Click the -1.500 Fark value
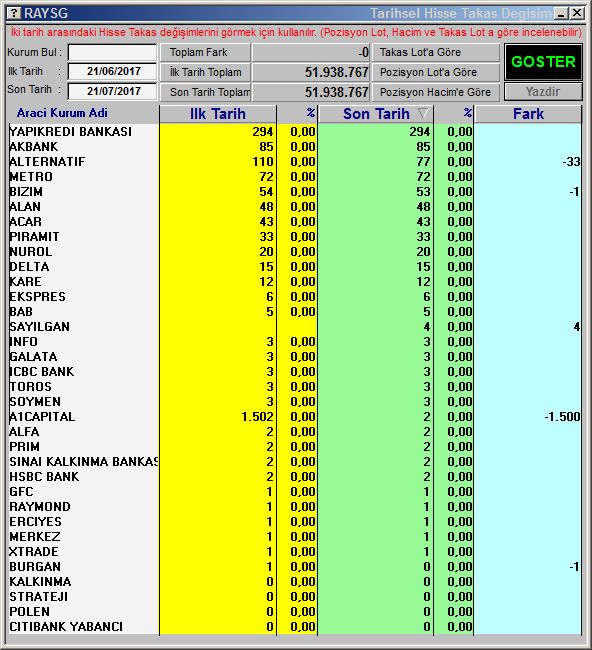Screen dimensions: 592x650 click(563, 417)
